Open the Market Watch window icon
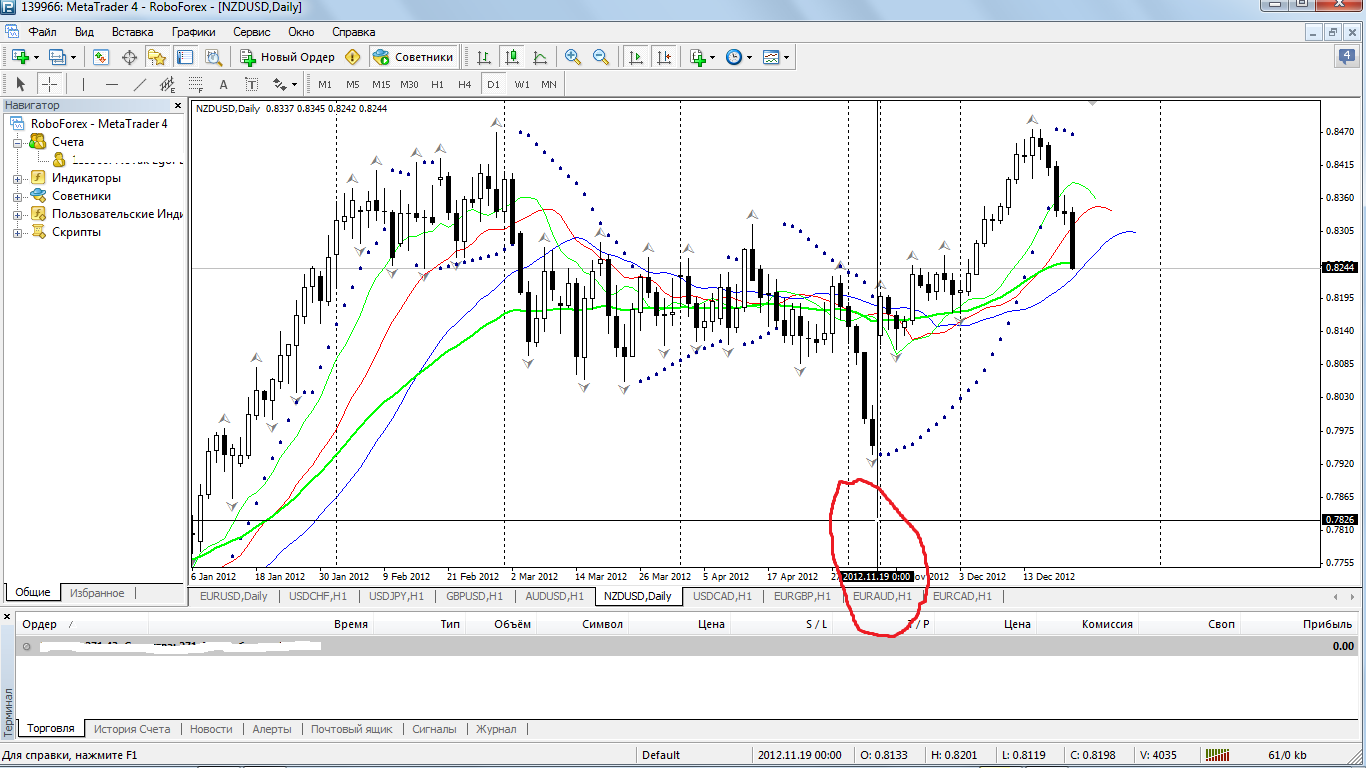1366x768 pixels. coord(101,57)
